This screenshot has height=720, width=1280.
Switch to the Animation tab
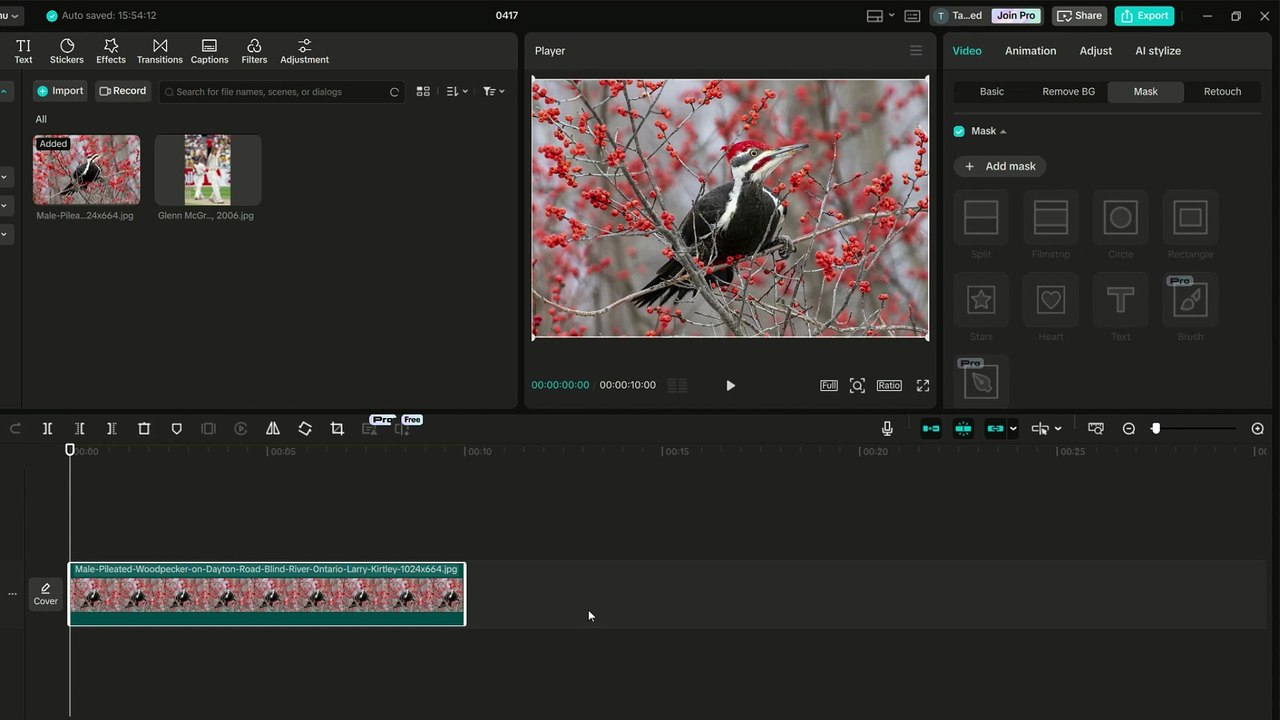click(x=1030, y=50)
